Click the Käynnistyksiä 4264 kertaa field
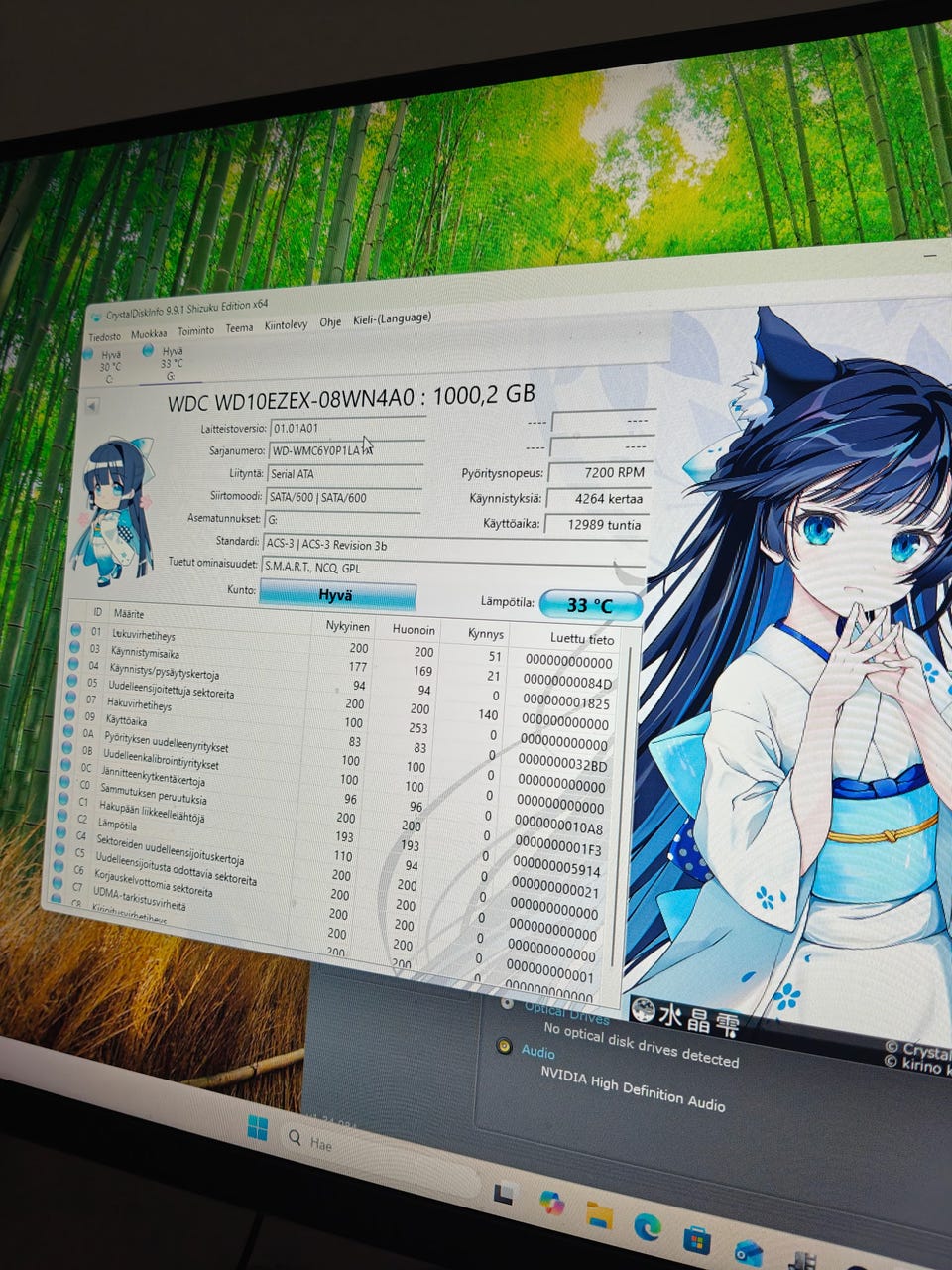The height and width of the screenshot is (1270, 952). click(597, 499)
